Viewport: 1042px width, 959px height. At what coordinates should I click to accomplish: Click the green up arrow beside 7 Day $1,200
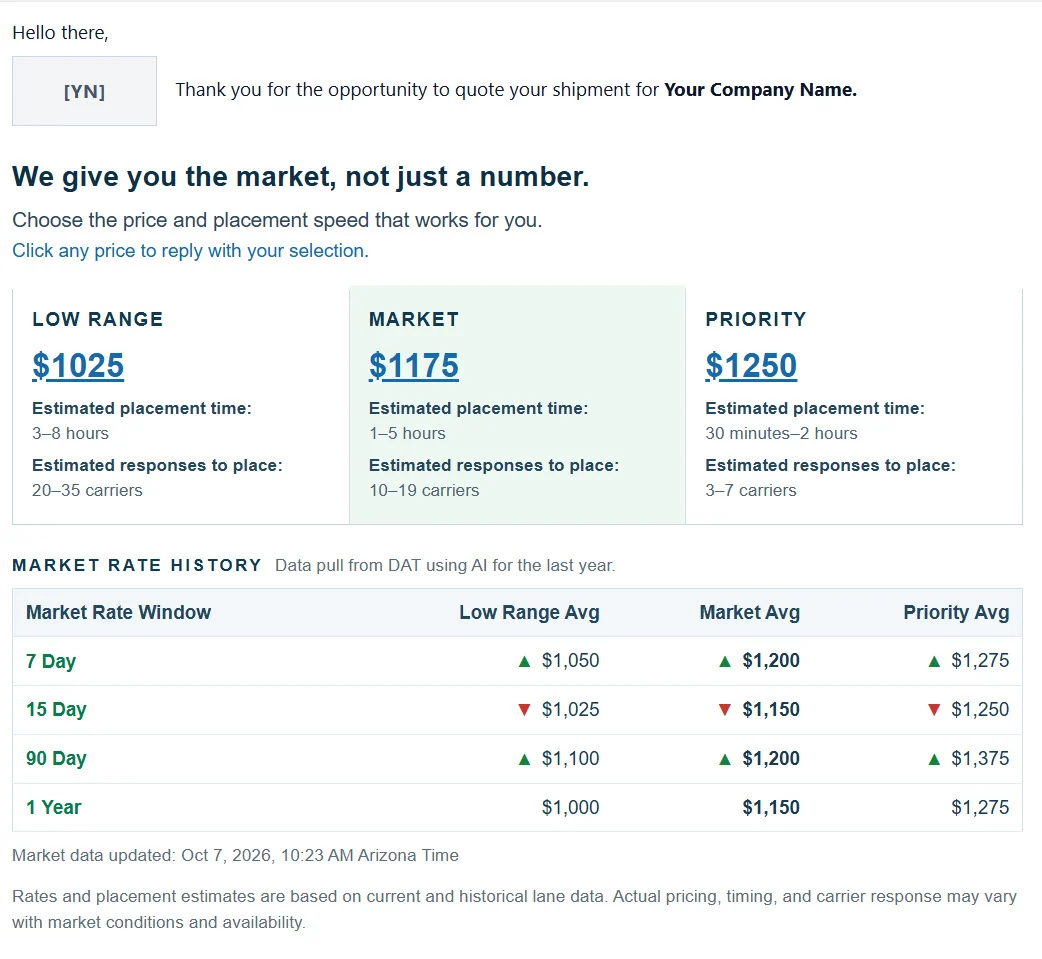725,661
